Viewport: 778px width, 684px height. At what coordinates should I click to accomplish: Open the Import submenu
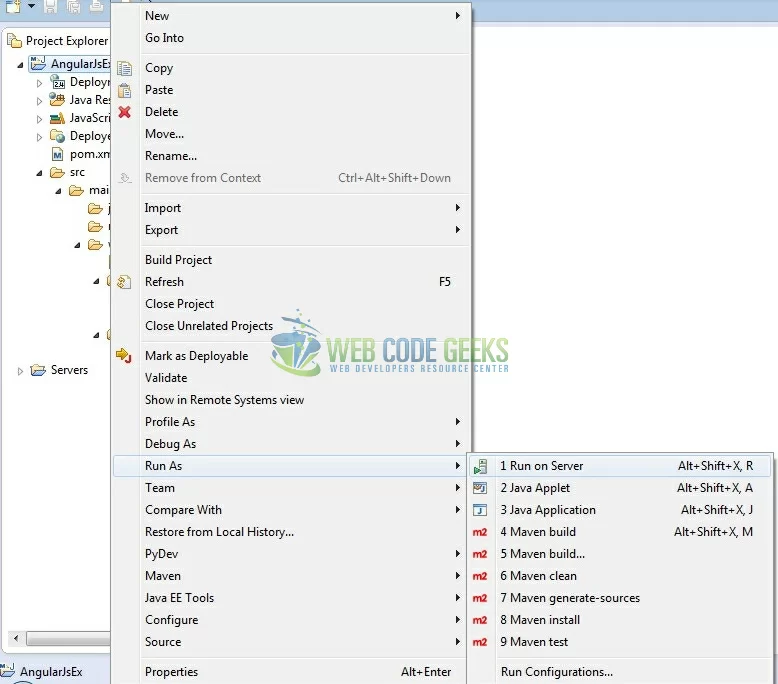coord(292,208)
